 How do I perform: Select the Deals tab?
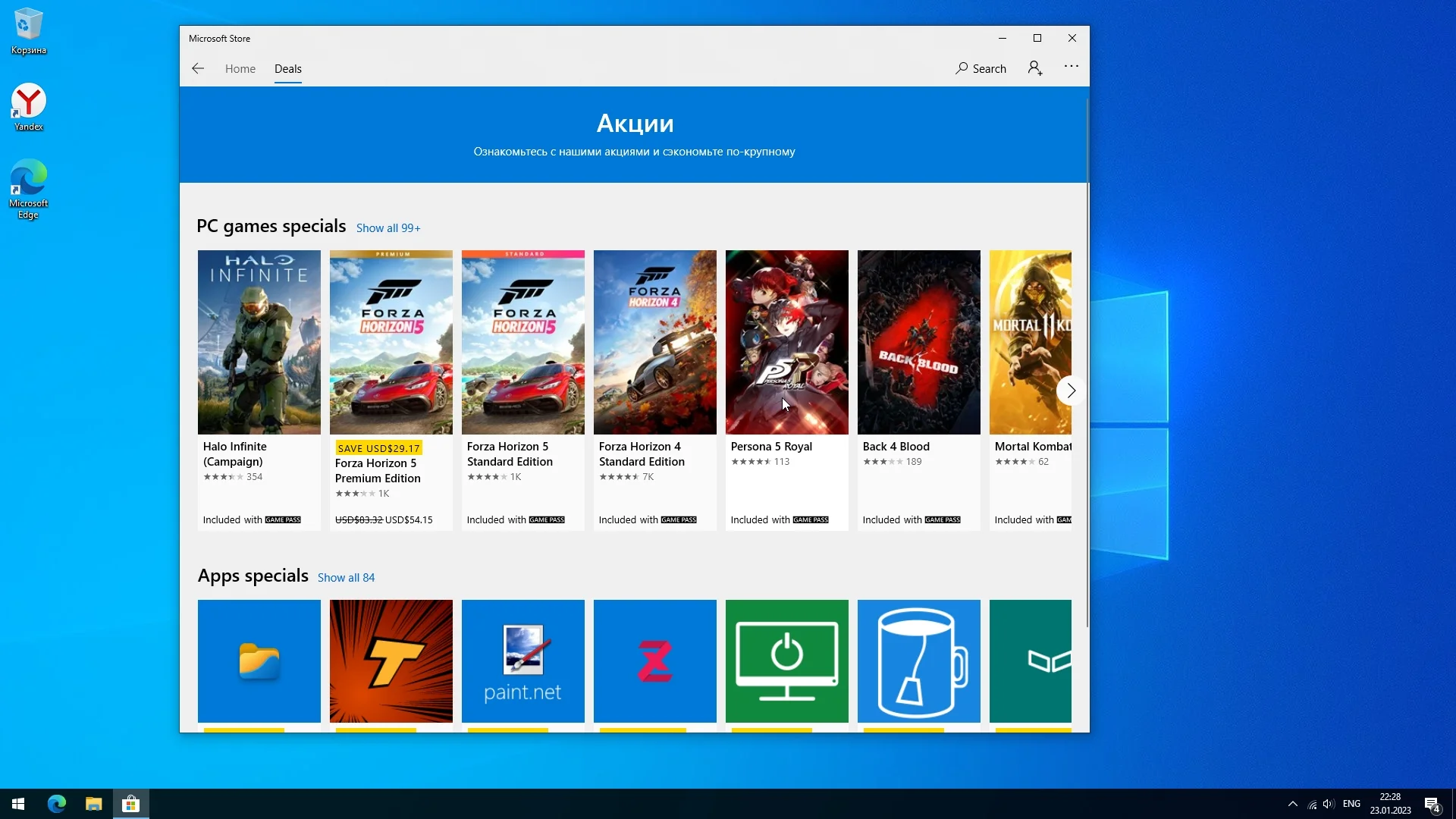pos(287,68)
